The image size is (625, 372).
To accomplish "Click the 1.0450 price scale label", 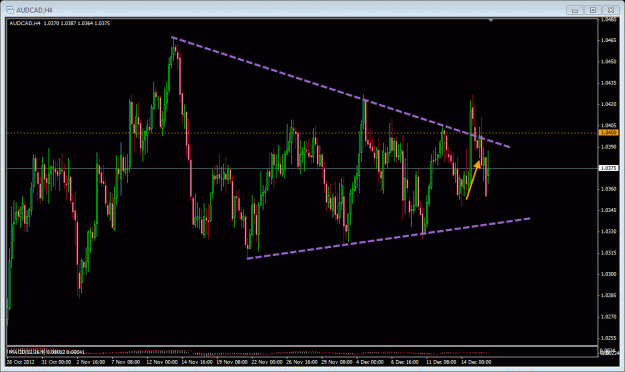I will [608, 61].
